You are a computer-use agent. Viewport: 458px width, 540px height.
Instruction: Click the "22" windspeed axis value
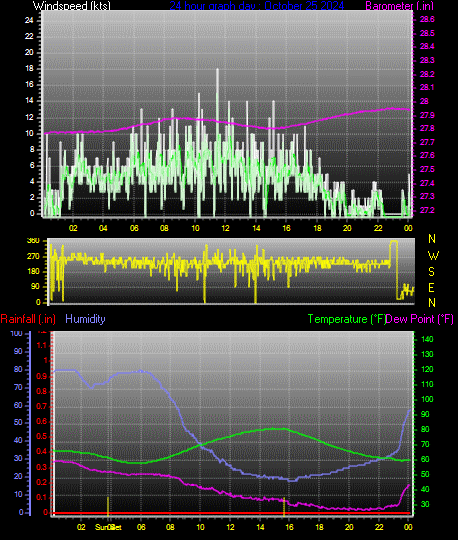[29, 37]
